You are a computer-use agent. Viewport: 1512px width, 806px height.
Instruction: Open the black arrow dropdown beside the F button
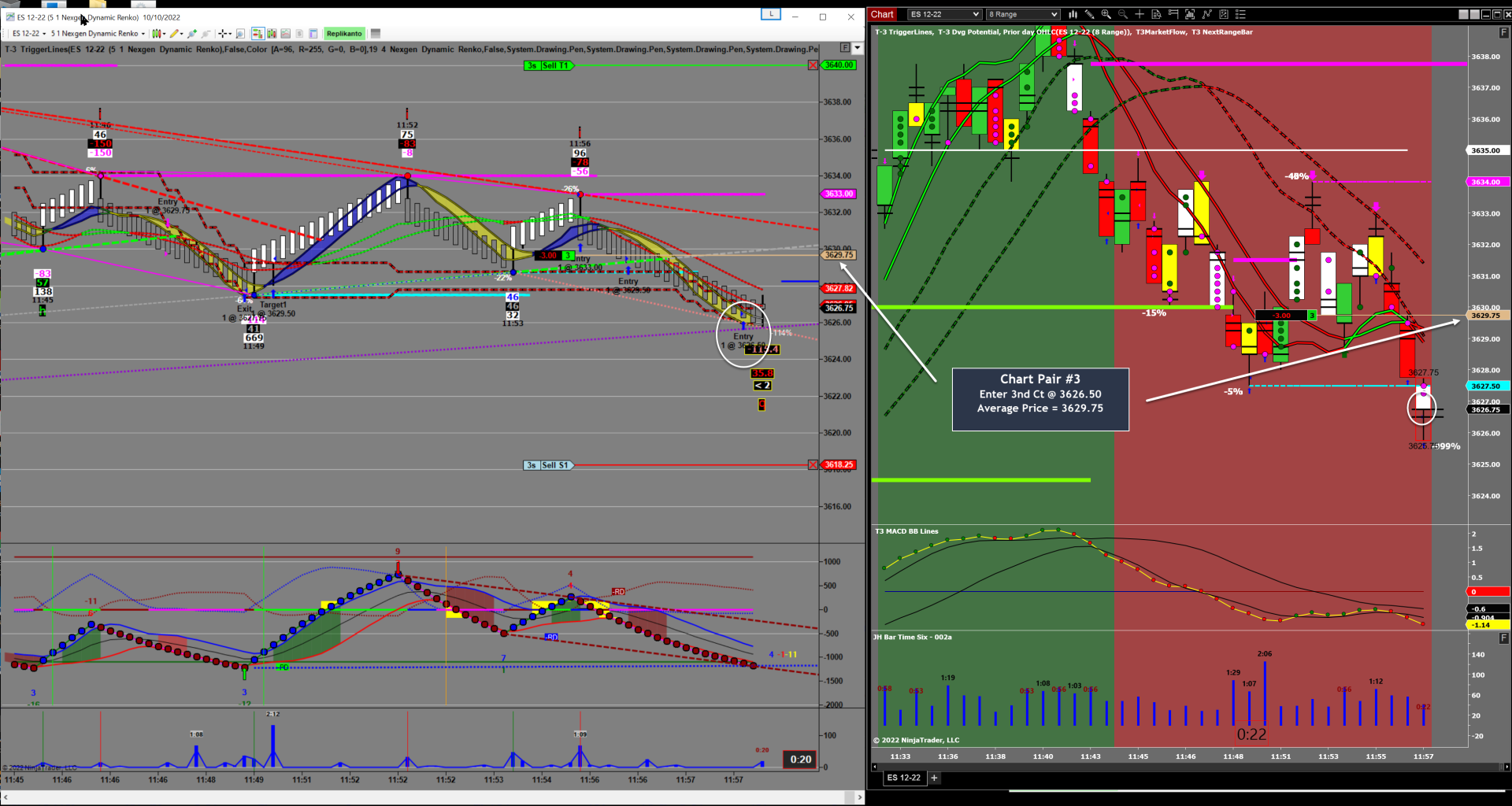coord(858,48)
